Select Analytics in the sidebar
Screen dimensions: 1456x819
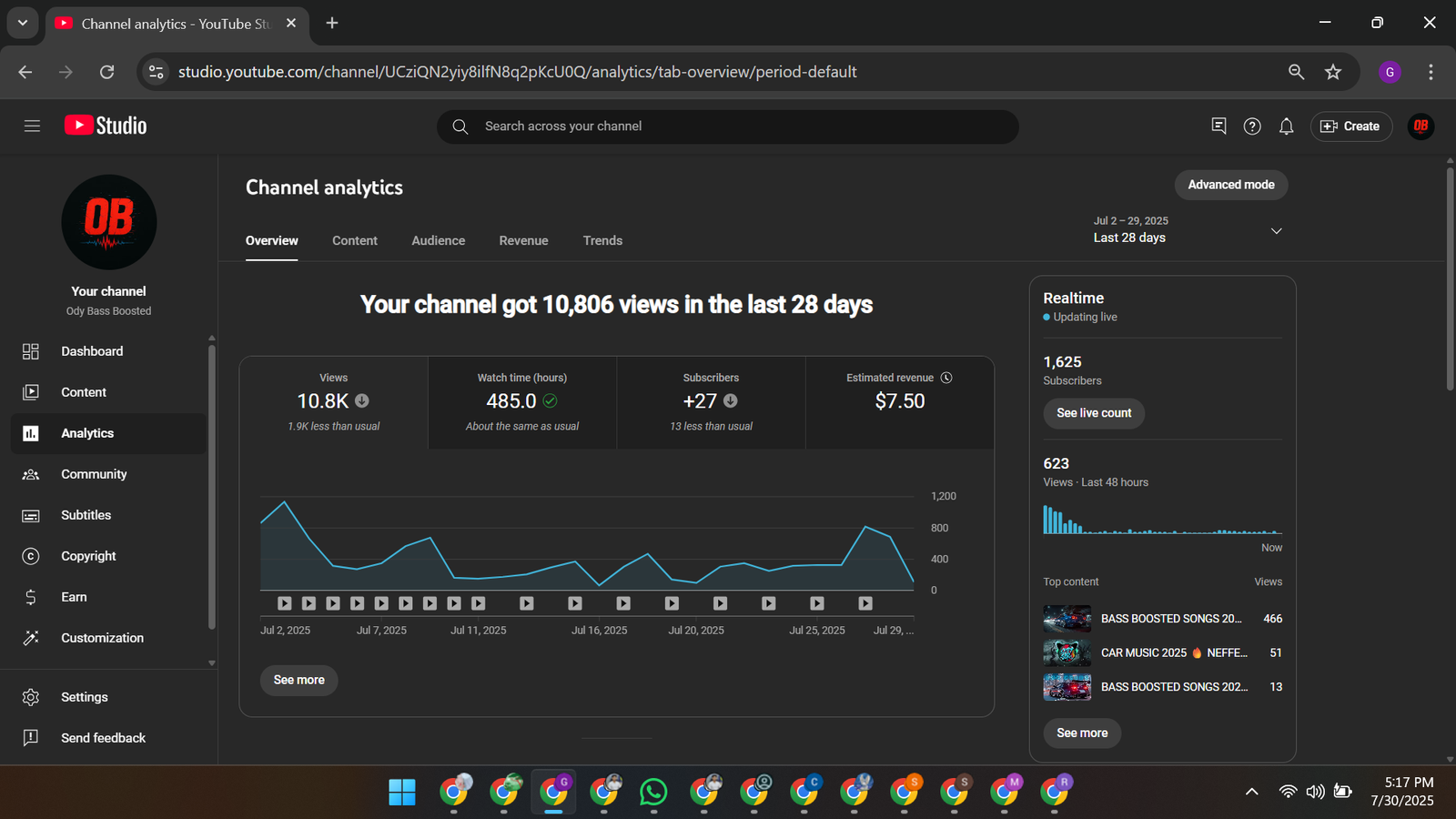pos(108,433)
